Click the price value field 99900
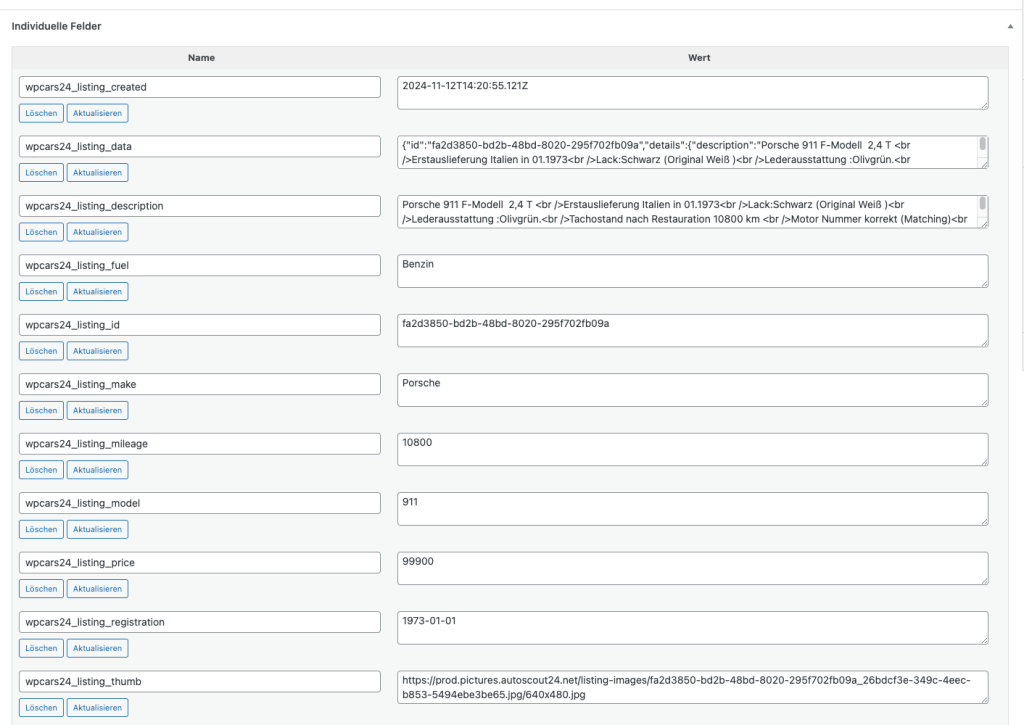 pyautogui.click(x=691, y=568)
